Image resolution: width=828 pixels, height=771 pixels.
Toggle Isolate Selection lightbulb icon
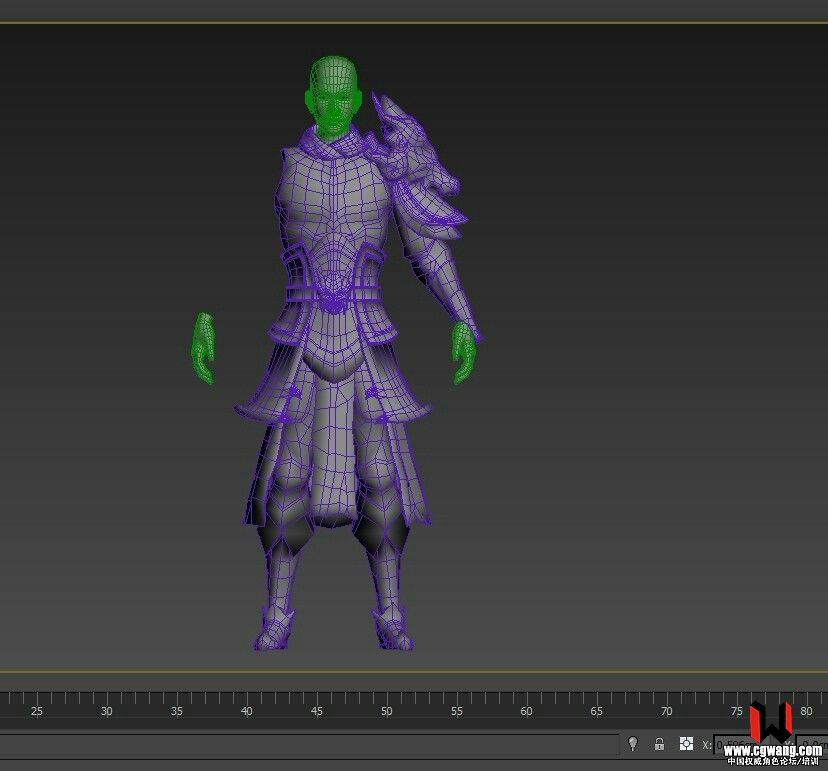(633, 744)
